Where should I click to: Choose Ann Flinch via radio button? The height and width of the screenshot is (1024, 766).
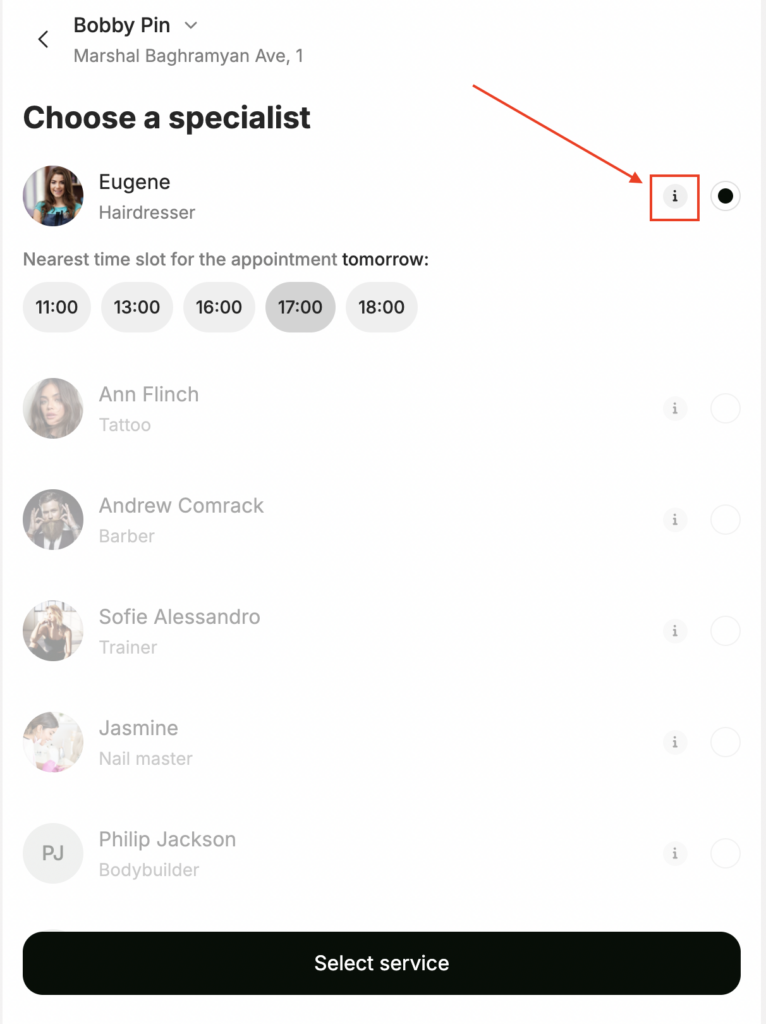[725, 409]
